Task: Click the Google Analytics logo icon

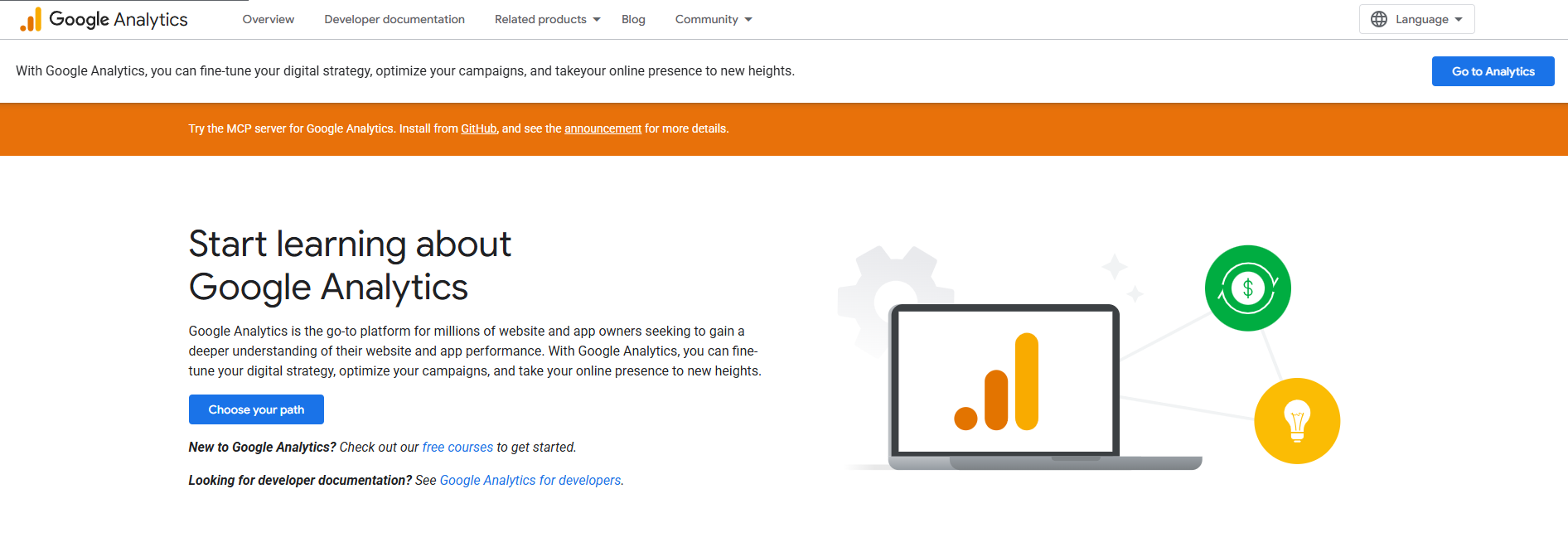Action: click(x=31, y=20)
